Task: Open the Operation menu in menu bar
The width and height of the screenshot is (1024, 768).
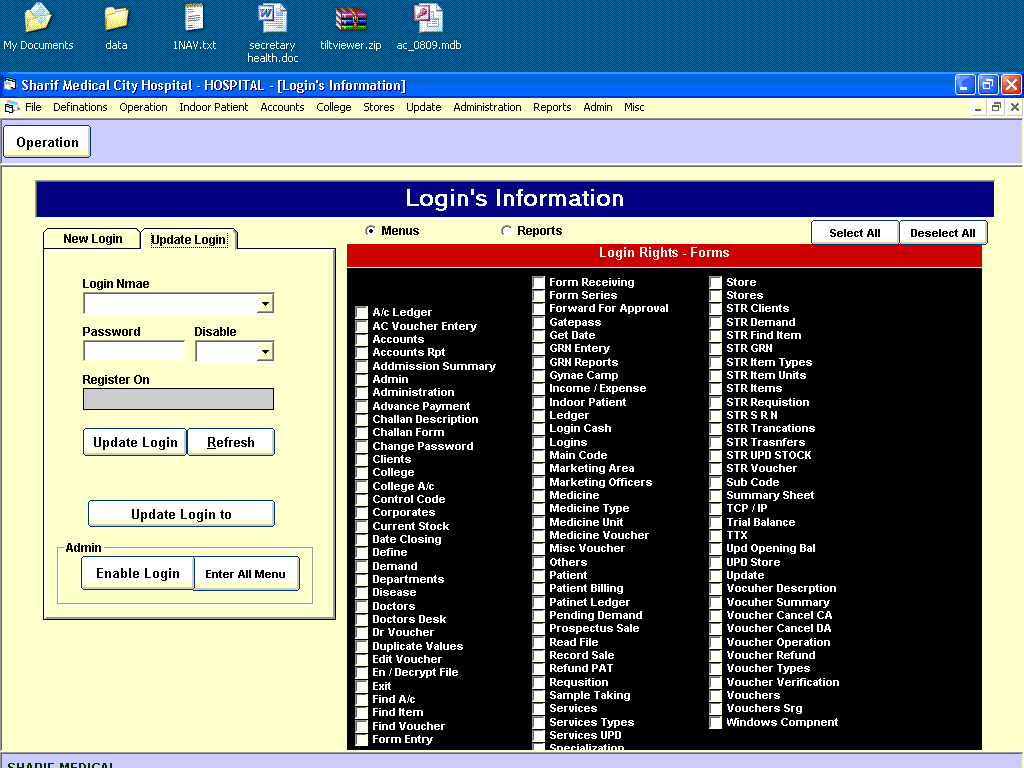Action: click(143, 107)
